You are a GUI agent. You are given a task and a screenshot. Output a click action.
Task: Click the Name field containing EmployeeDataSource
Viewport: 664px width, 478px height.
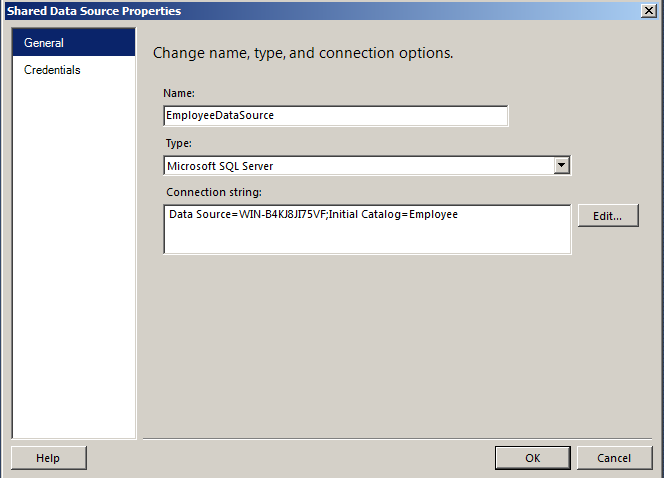click(336, 116)
